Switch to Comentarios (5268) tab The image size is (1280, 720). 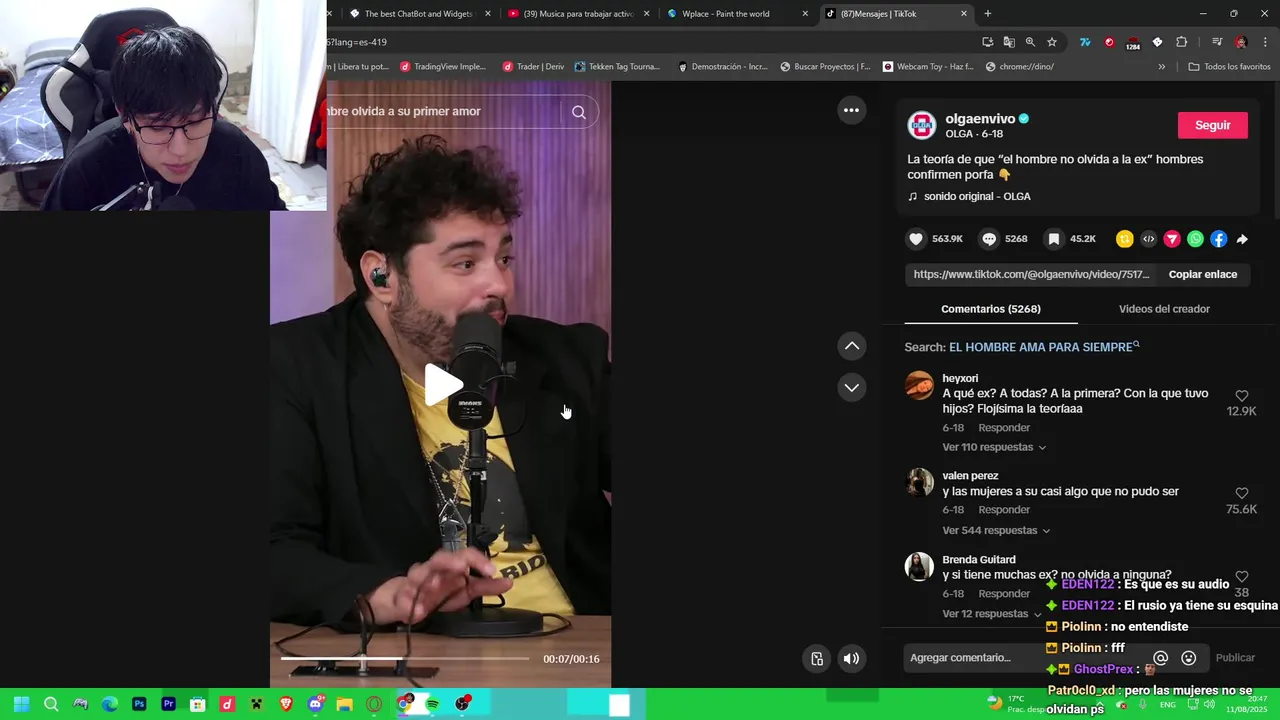990,309
